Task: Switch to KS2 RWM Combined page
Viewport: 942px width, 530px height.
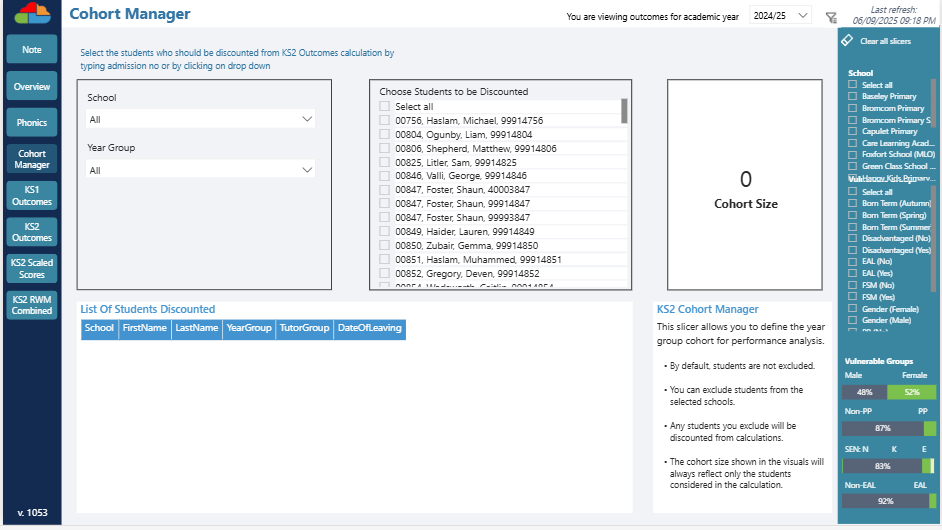Action: point(32,305)
